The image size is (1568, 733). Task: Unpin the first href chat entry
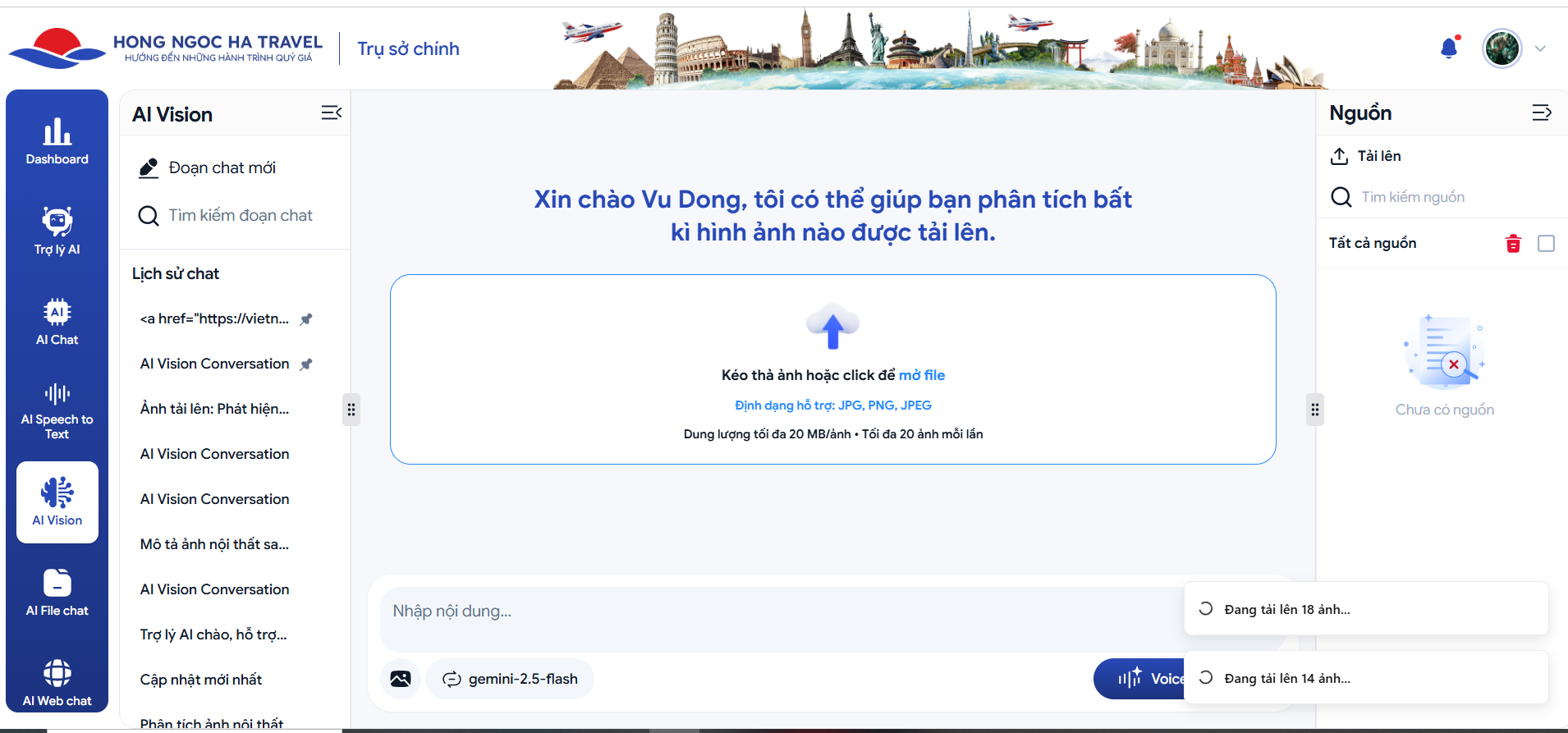[306, 319]
